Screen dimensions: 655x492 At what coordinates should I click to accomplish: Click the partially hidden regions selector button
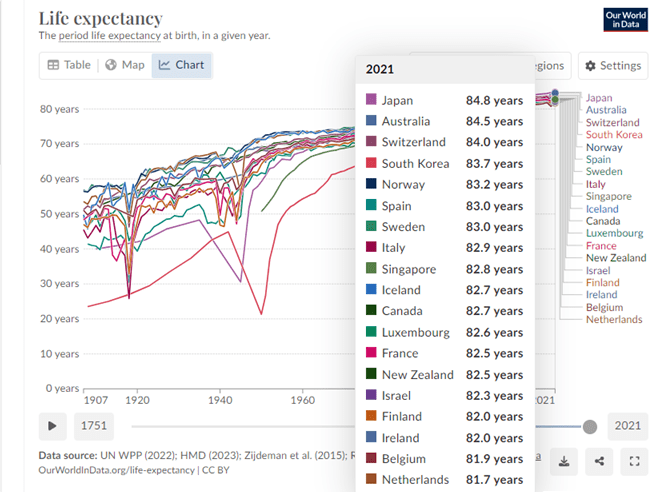[552, 66]
